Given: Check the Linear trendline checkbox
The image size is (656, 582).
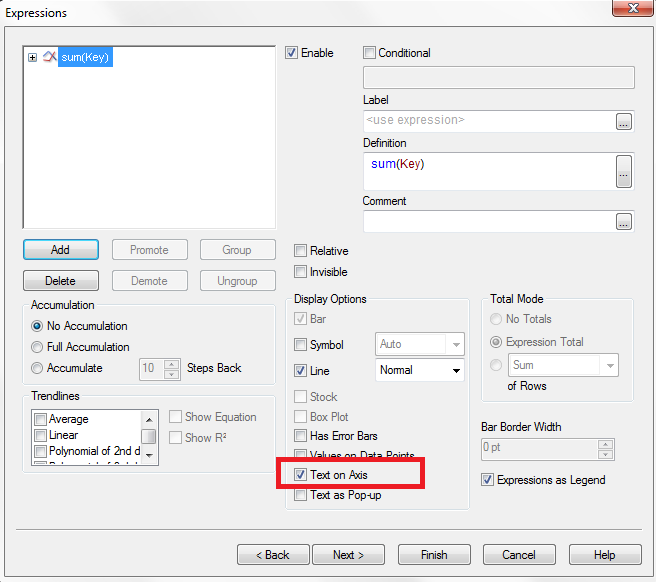Looking at the screenshot, I should tap(41, 435).
